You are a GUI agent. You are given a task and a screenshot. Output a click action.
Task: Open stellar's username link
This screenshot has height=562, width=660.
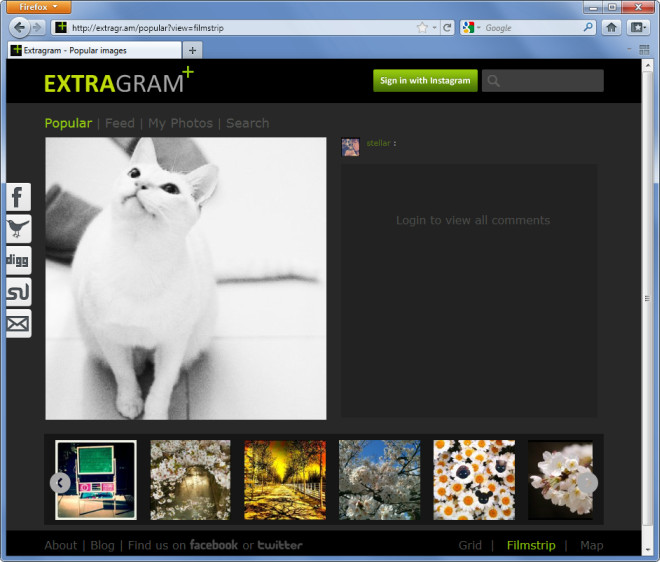[378, 143]
